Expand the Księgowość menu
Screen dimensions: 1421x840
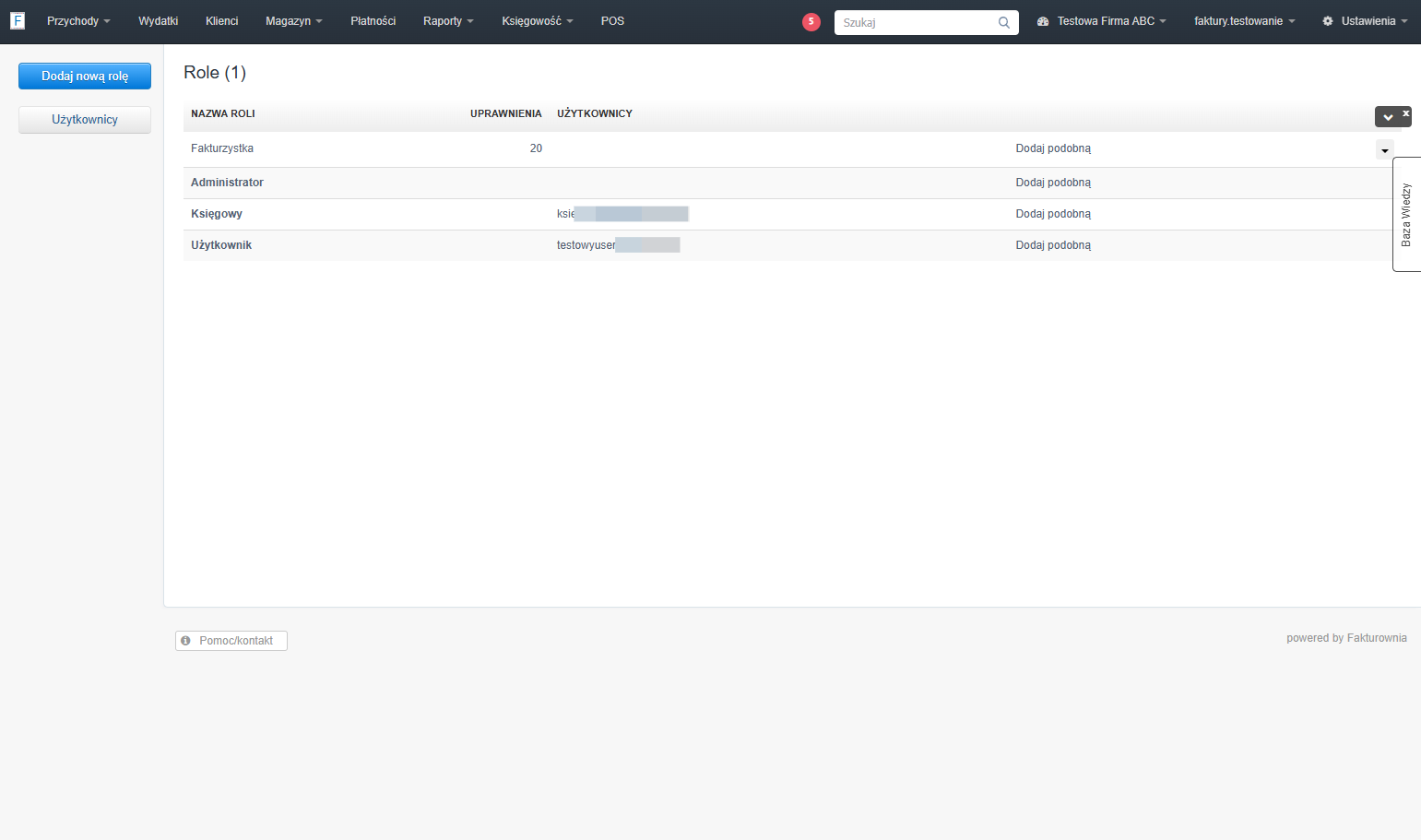point(538,21)
